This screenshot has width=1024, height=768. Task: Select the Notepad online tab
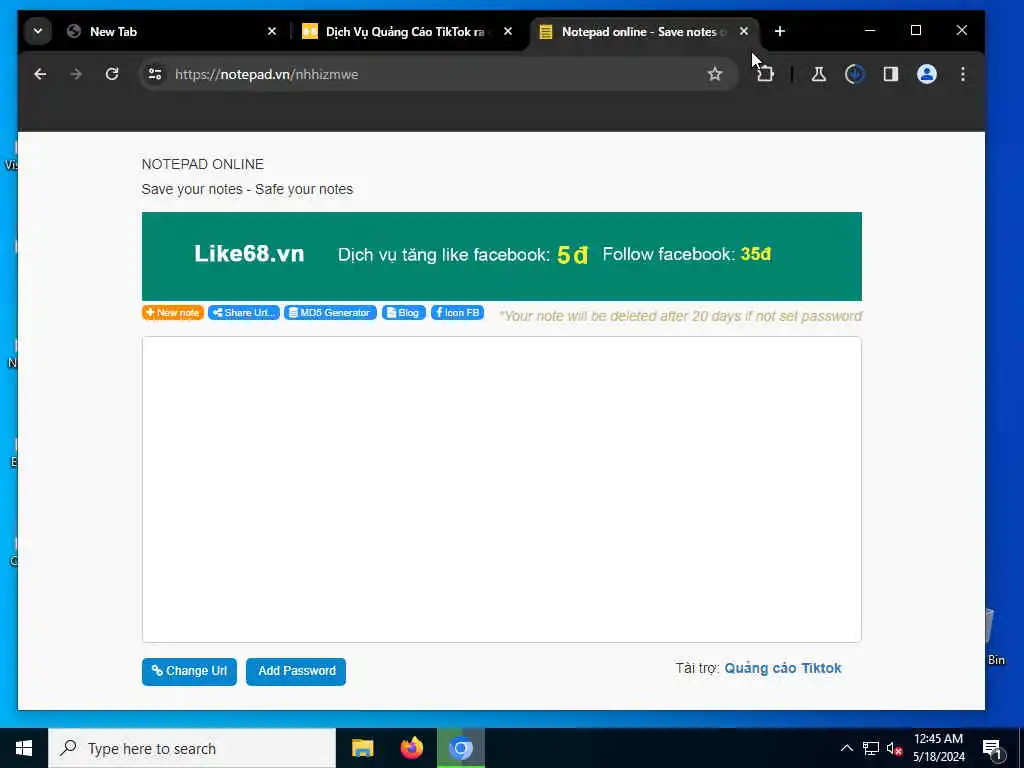coord(644,31)
